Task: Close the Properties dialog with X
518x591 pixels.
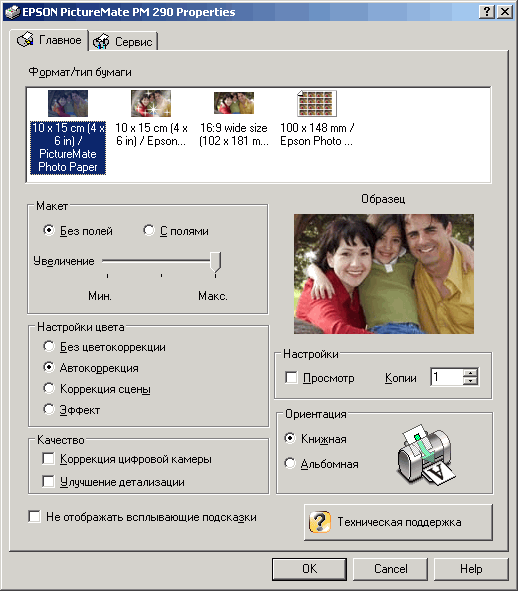Action: (x=505, y=12)
